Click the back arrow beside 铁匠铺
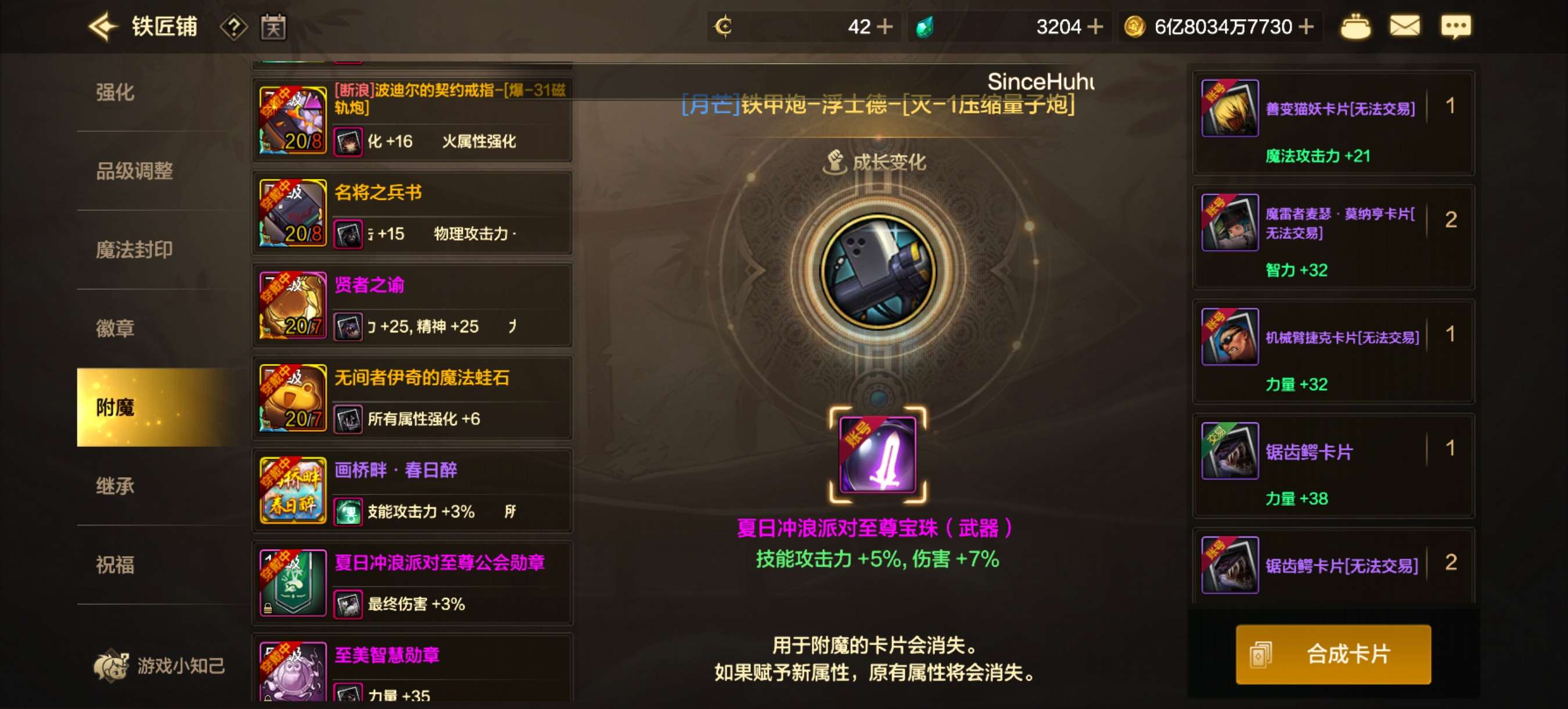Screen dimensions: 1568x709 click(102, 27)
